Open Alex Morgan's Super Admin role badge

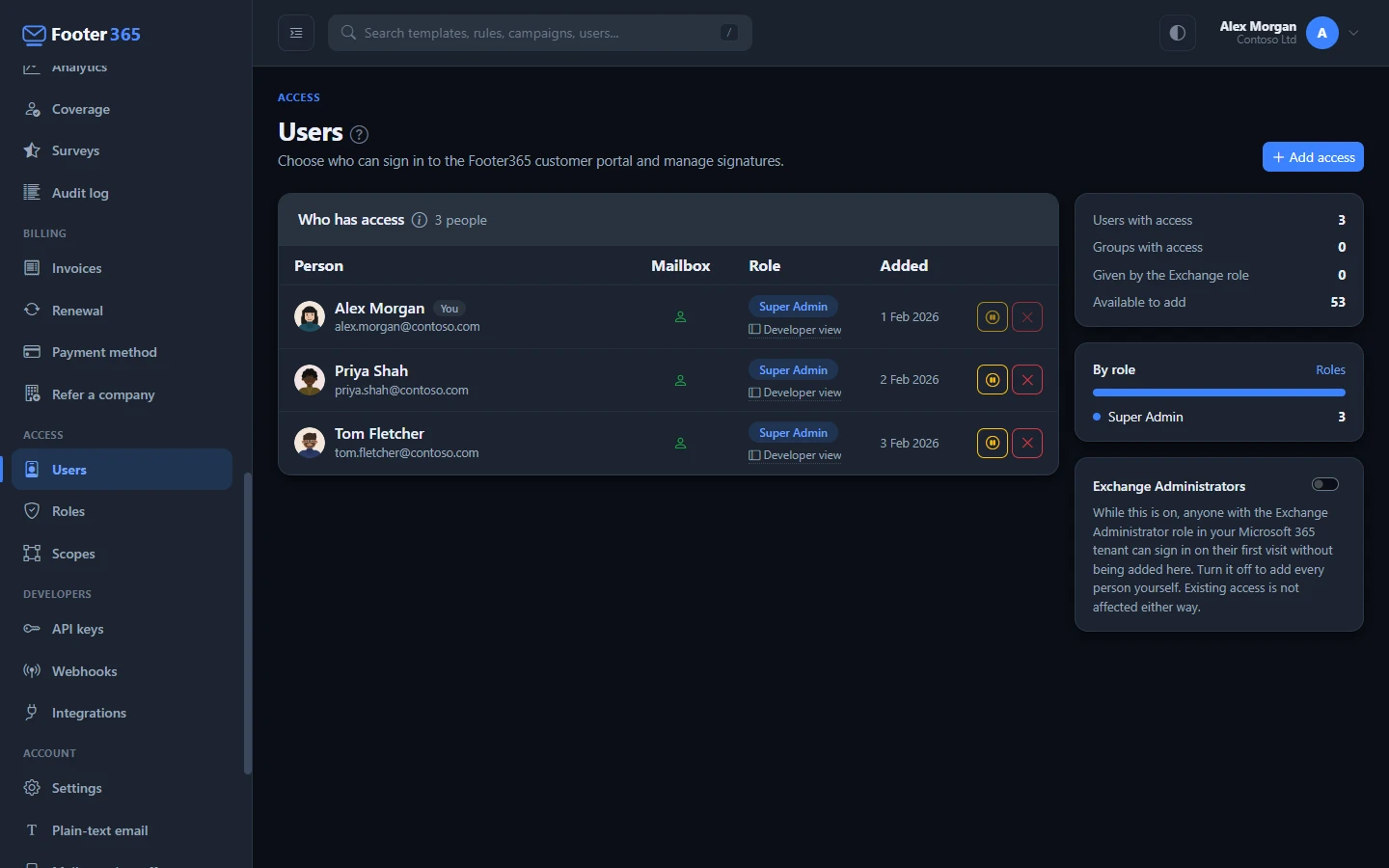793,307
